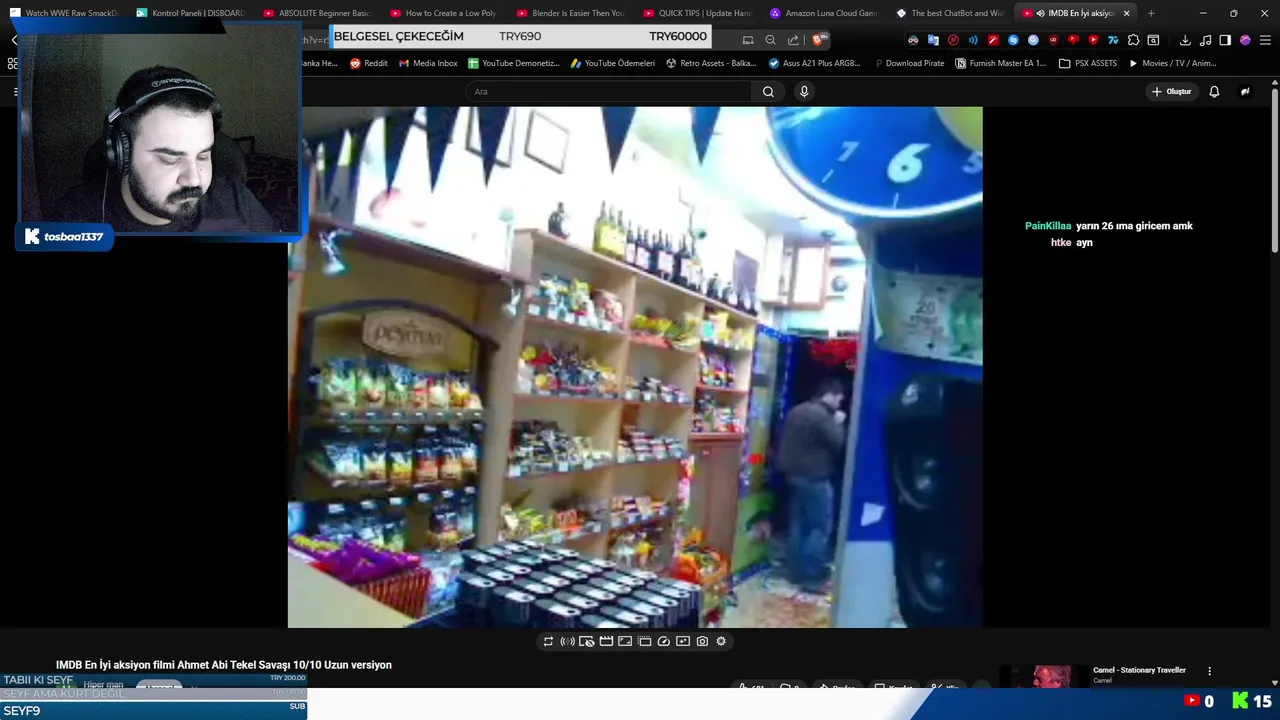
Task: Open YouTube notifications bell
Action: pyautogui.click(x=1214, y=91)
